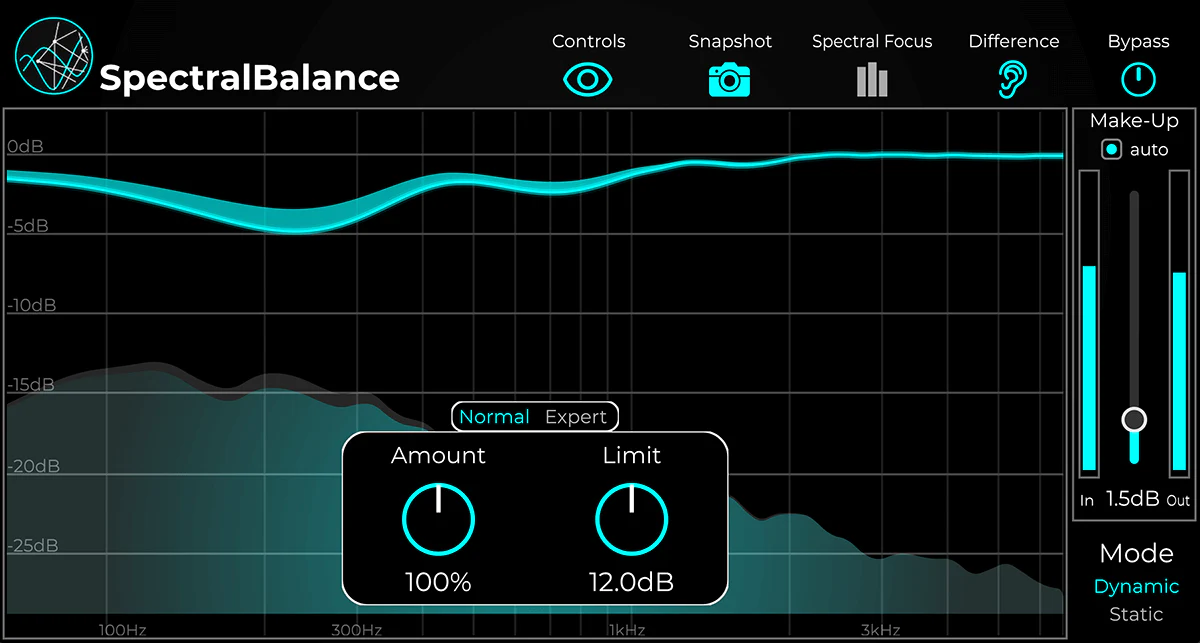Viewport: 1200px width, 643px height.
Task: Click the Controls label
Action: [x=589, y=41]
